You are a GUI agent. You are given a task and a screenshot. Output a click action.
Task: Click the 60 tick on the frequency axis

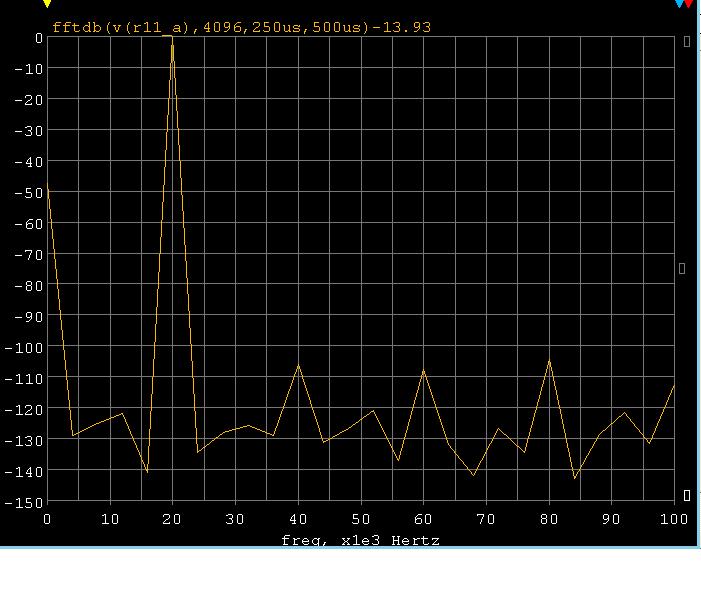pyautogui.click(x=423, y=519)
